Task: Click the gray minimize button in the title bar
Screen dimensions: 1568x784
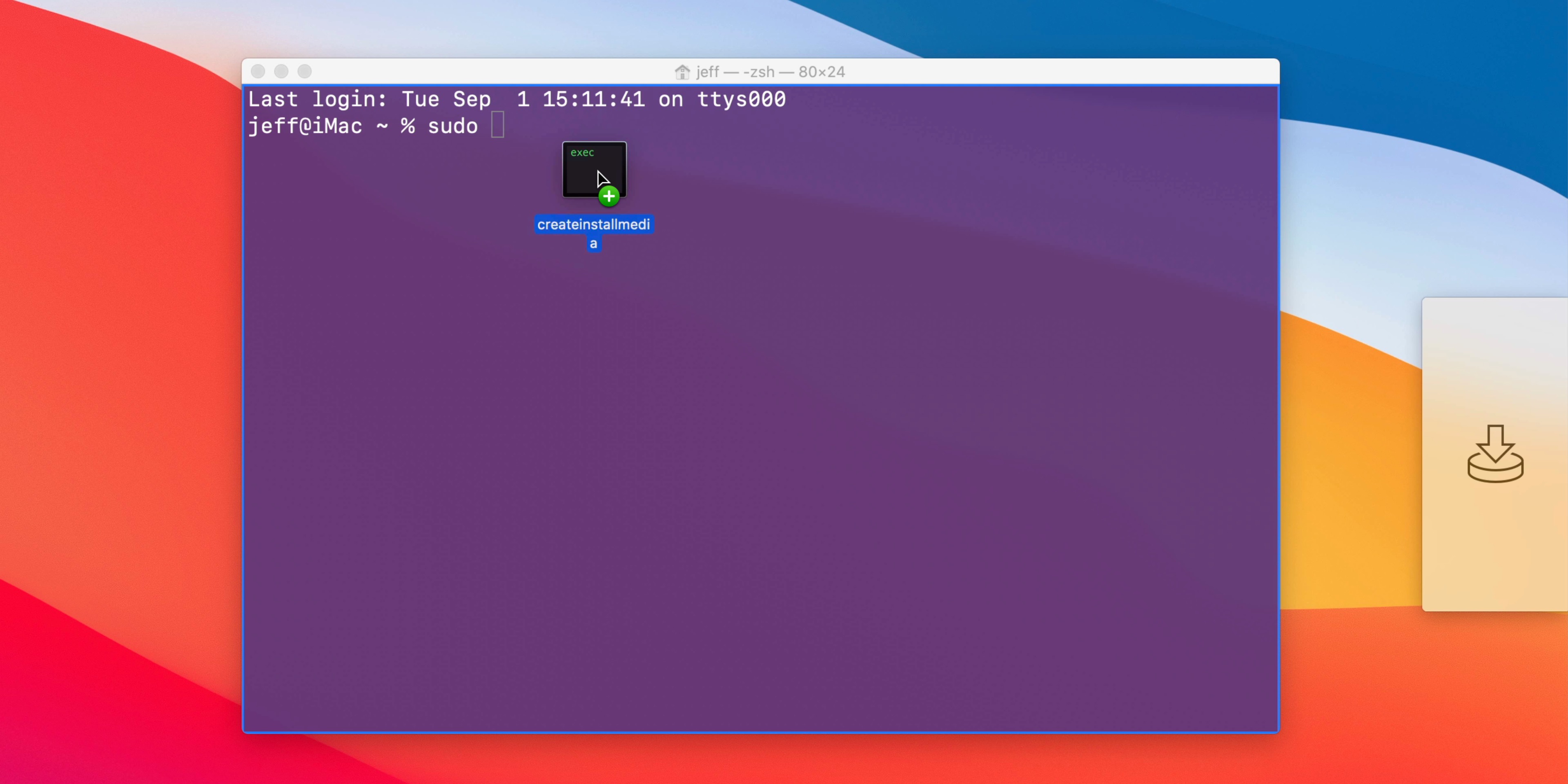Action: click(281, 71)
